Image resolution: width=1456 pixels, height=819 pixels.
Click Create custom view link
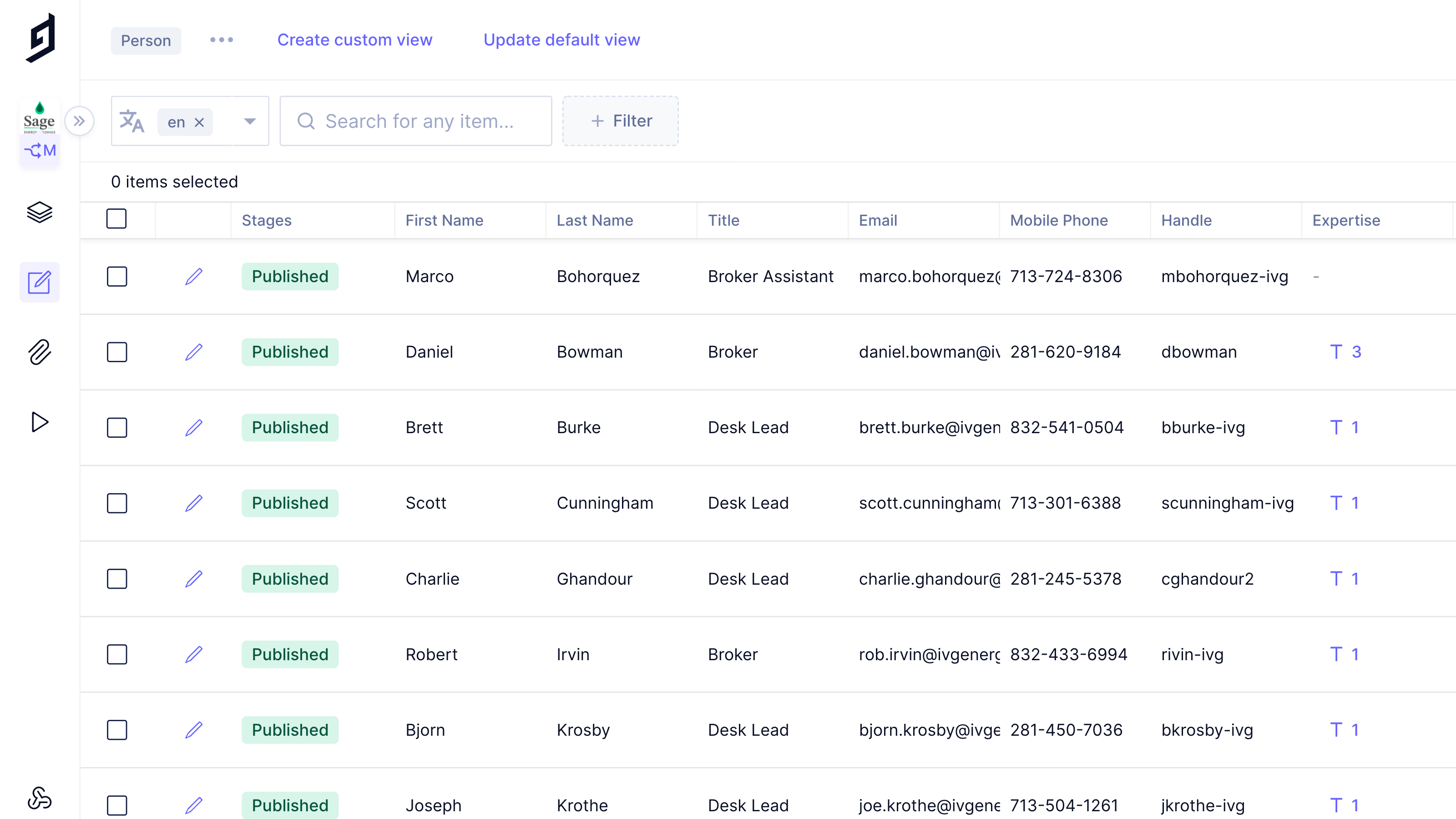click(354, 40)
